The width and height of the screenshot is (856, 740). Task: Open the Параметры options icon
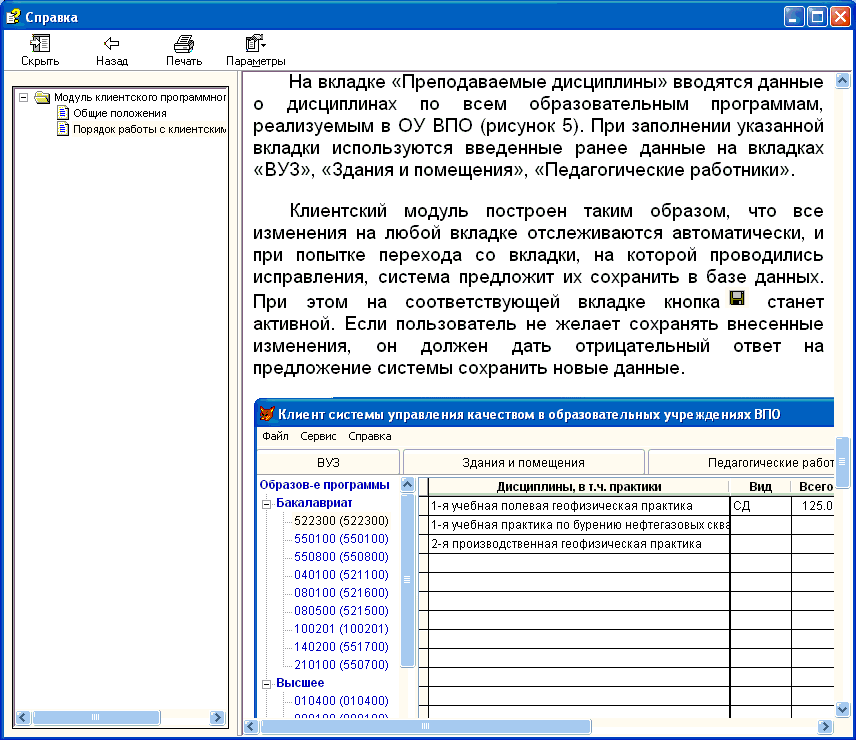(255, 43)
